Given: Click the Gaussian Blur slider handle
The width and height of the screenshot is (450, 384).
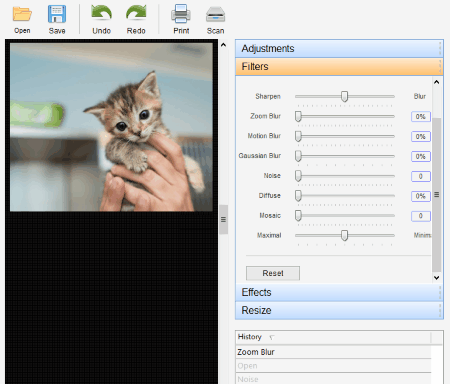Looking at the screenshot, I should [x=298, y=156].
